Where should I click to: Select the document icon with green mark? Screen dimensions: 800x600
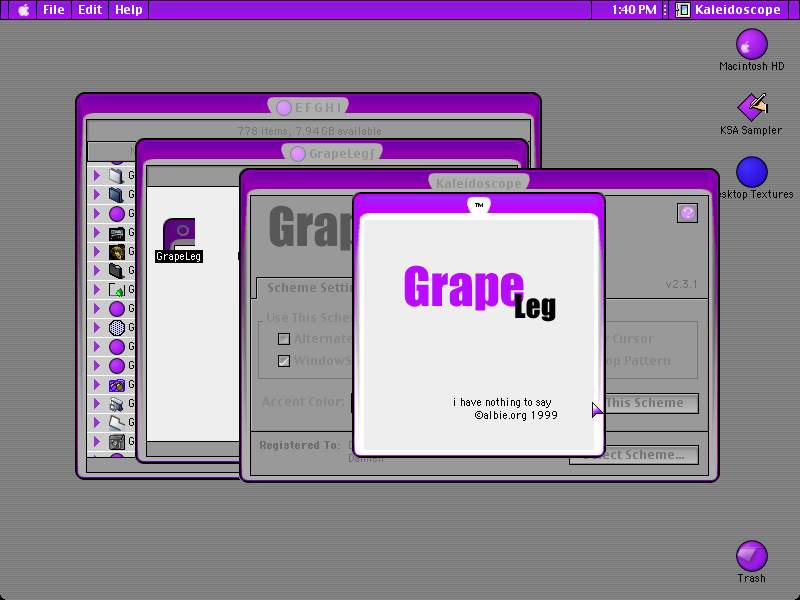(116, 290)
